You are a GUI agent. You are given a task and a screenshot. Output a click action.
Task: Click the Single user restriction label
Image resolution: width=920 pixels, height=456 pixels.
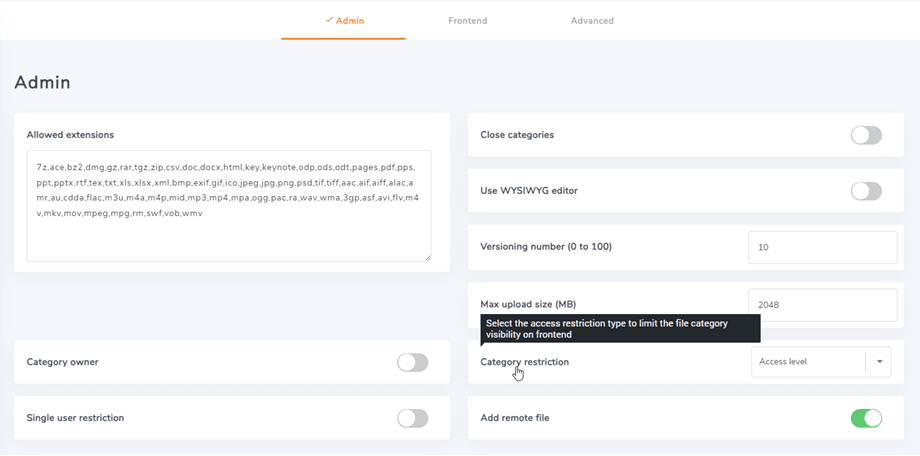tap(75, 418)
